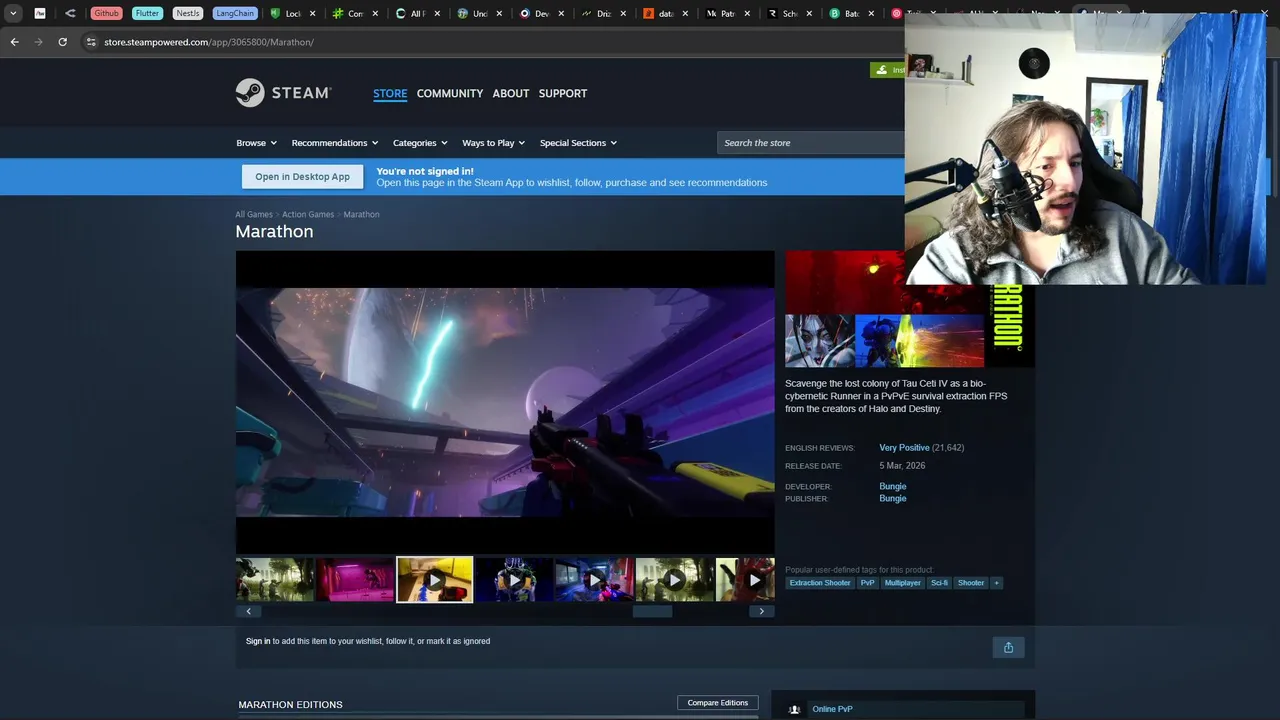Open the LangChain tab group
Image resolution: width=1280 pixels, height=720 pixels.
pyautogui.click(x=235, y=14)
